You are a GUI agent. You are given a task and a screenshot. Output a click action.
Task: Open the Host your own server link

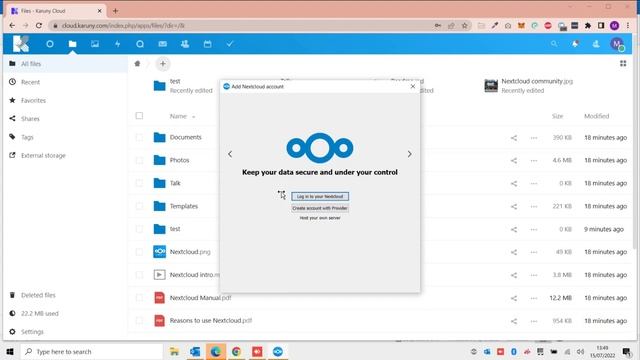(x=320, y=218)
